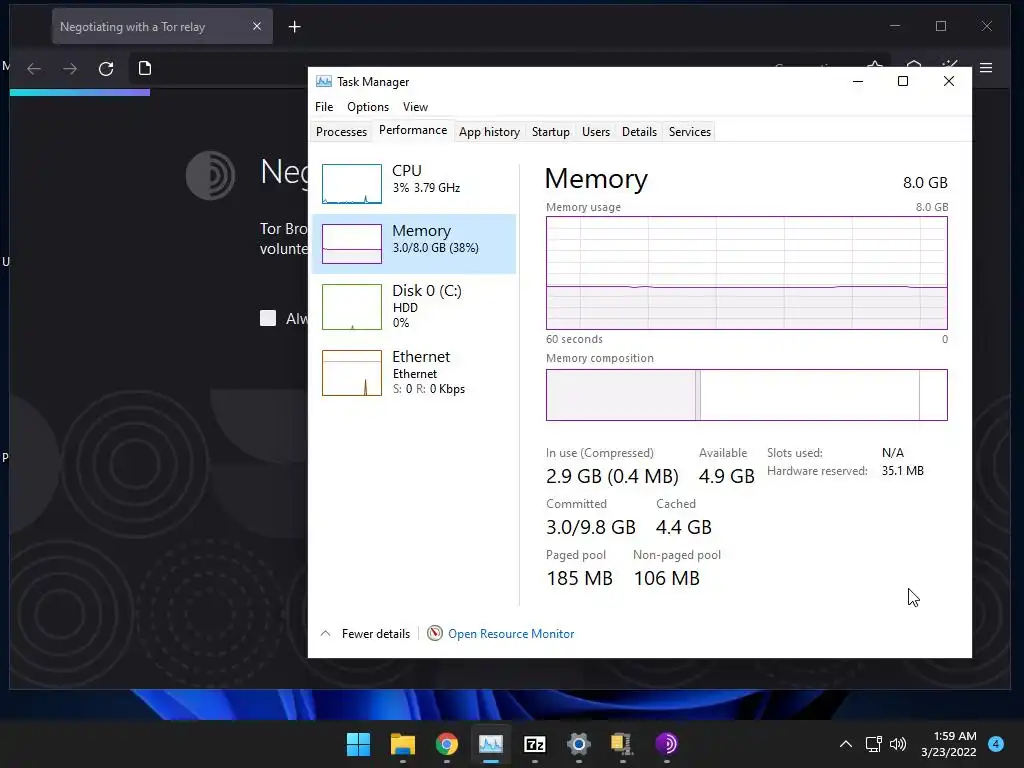
Task: Open the Users tab
Action: pyautogui.click(x=596, y=131)
